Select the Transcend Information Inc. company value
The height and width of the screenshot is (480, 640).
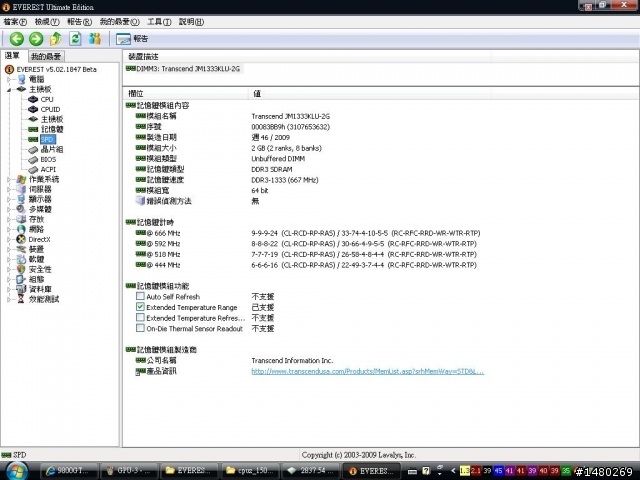(292, 360)
